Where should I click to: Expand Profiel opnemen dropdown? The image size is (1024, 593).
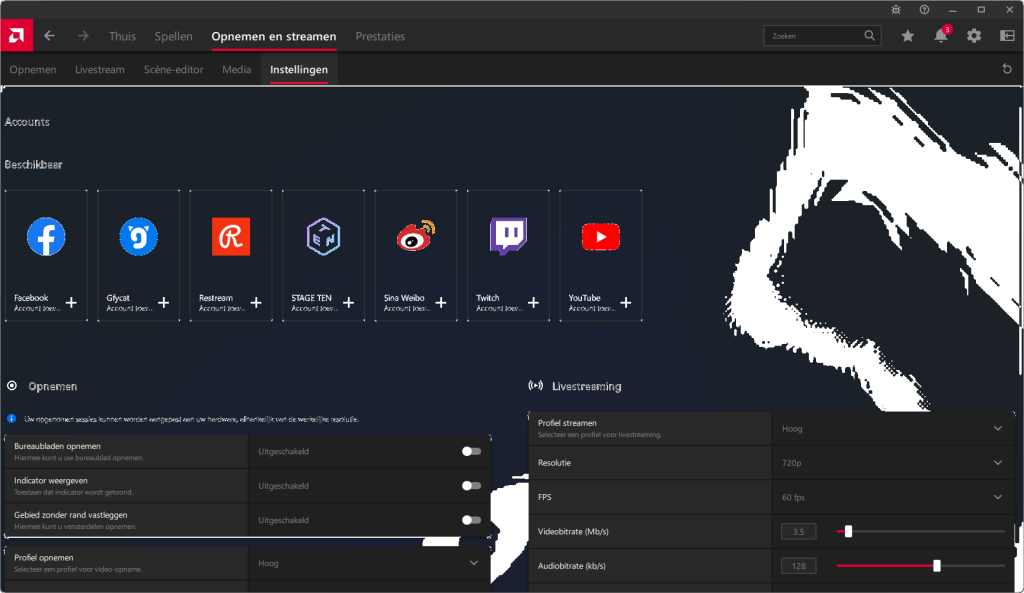pyautogui.click(x=473, y=563)
